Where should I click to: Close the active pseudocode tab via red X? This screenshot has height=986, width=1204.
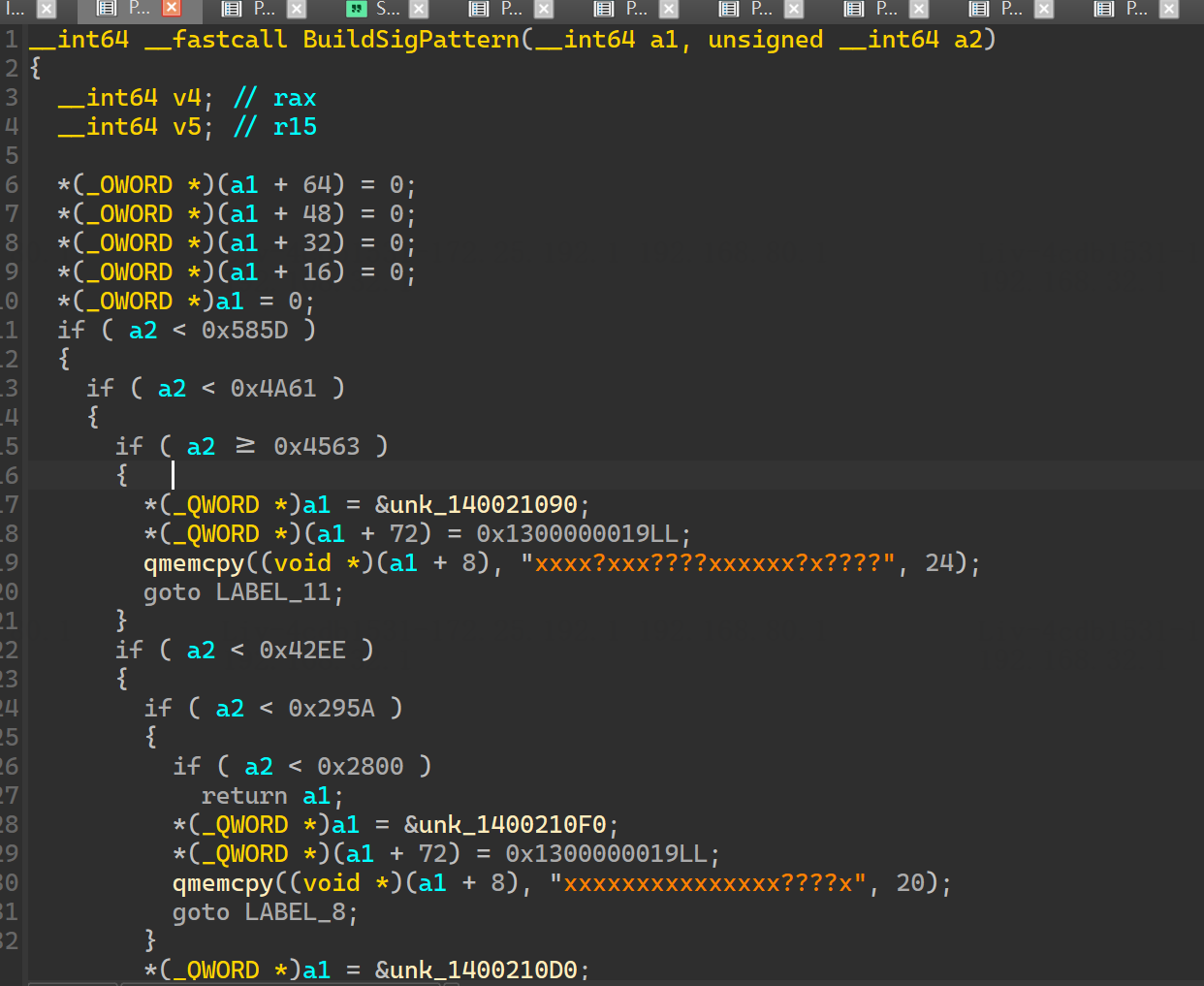coord(172,9)
